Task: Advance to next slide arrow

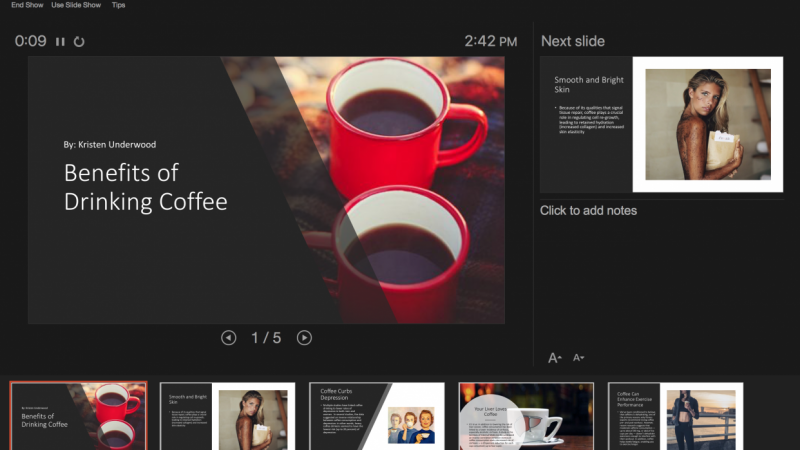Action: pyautogui.click(x=304, y=338)
